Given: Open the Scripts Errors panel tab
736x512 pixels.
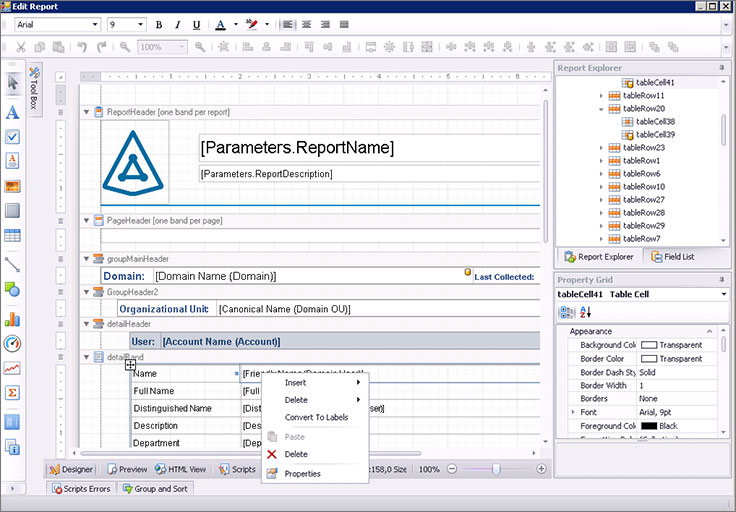Looking at the screenshot, I should [x=81, y=489].
